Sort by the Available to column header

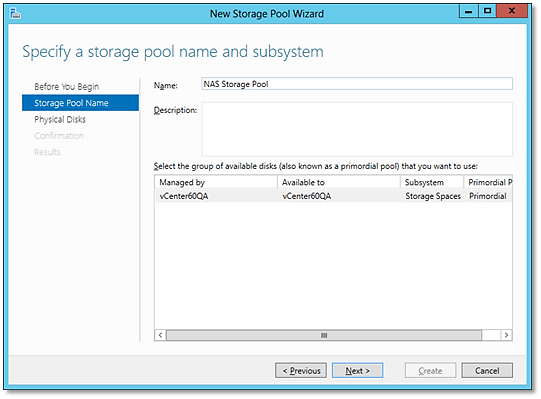click(339, 182)
